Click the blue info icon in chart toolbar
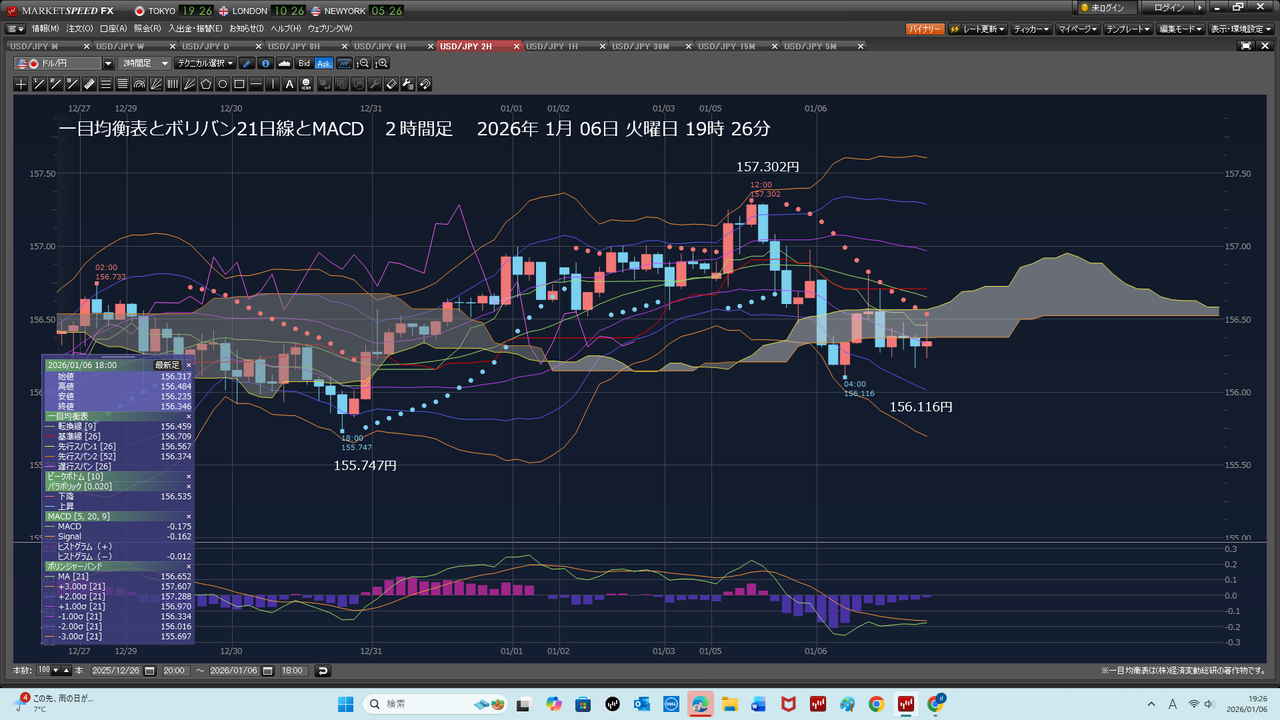Image resolution: width=1280 pixels, height=720 pixels. (x=266, y=63)
